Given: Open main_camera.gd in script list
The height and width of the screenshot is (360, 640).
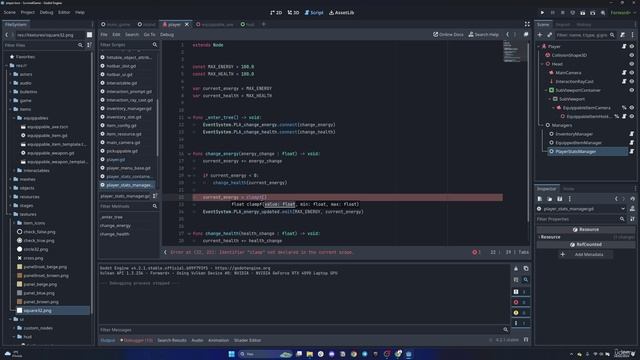Looking at the screenshot, I should tap(123, 142).
